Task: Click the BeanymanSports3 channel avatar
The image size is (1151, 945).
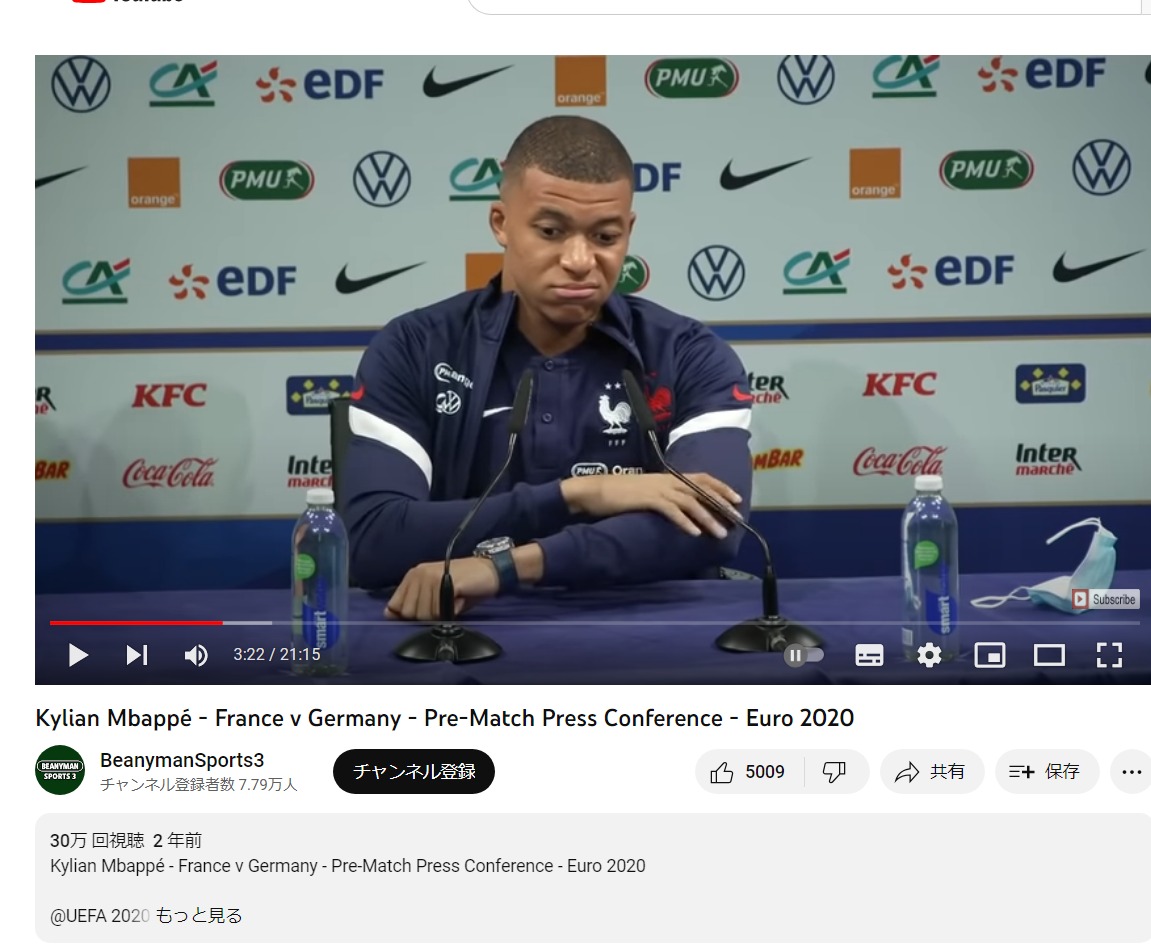Action: (60, 770)
